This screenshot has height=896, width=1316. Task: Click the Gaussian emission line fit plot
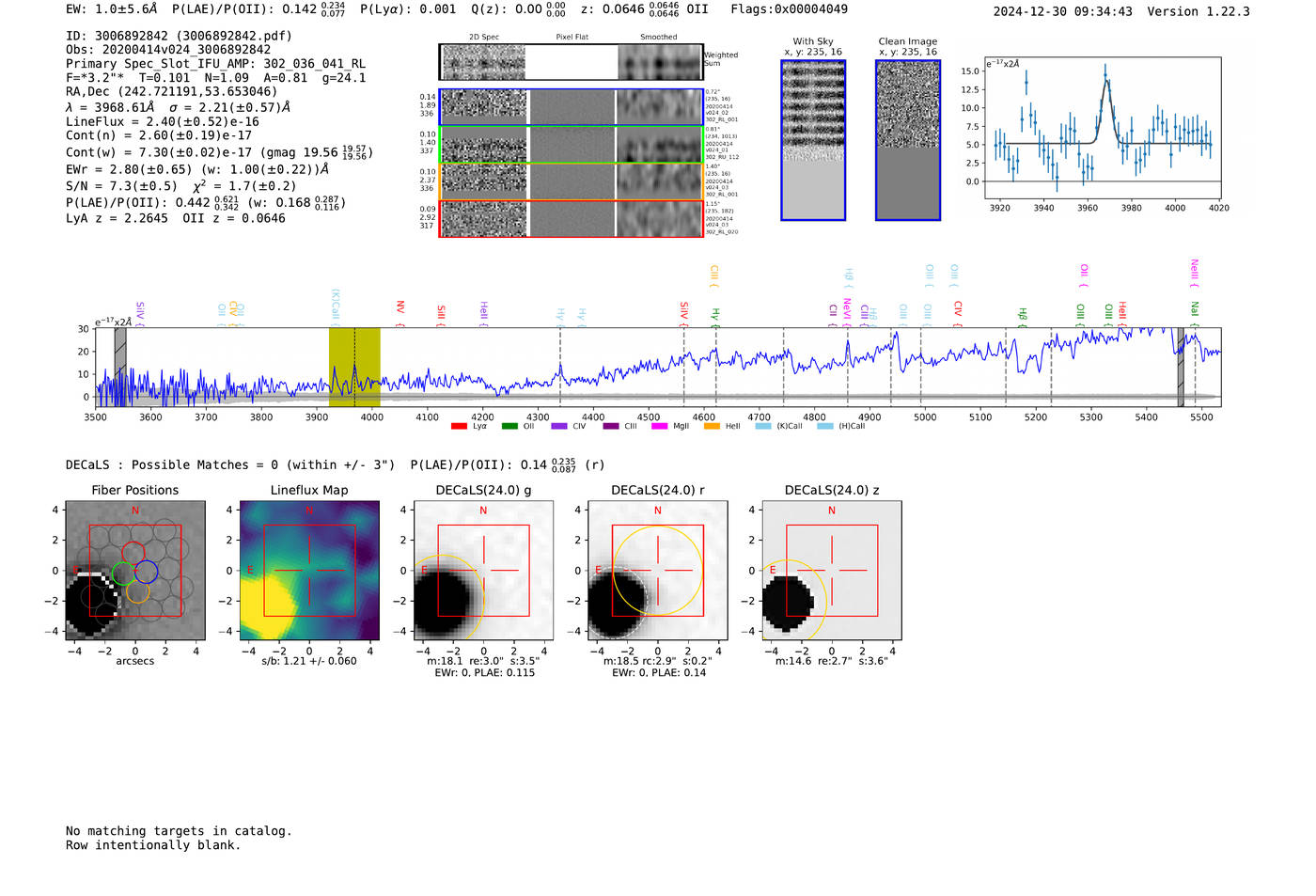coord(1103,128)
